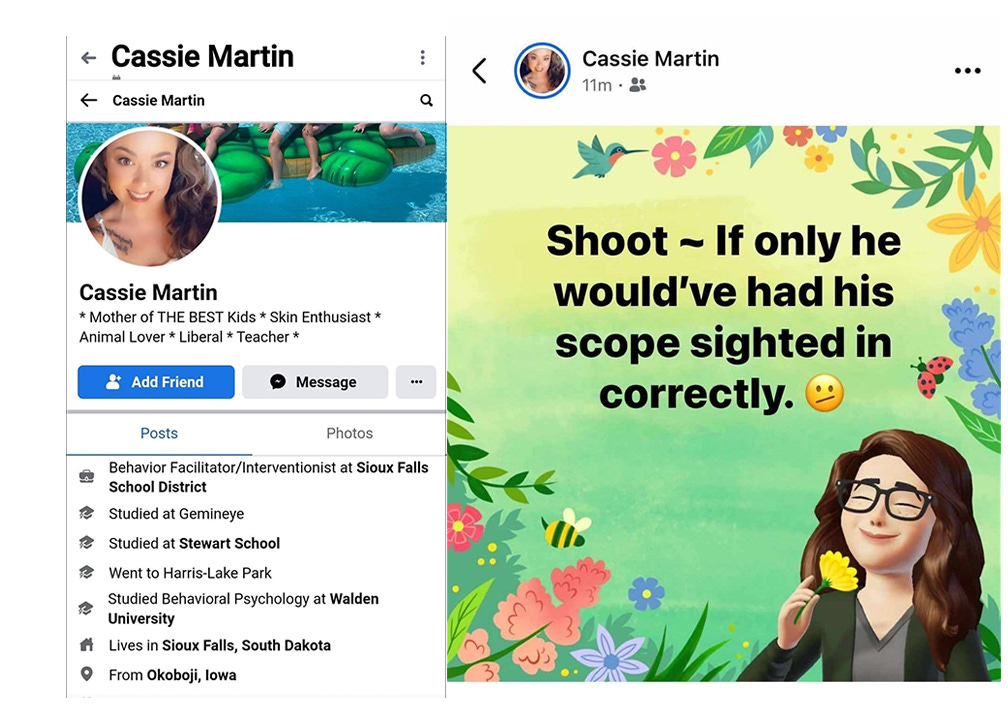Viewport: 1008px width, 720px height.
Task: Tap the location pin beside From Okoboji, Iowa
Action: [86, 674]
